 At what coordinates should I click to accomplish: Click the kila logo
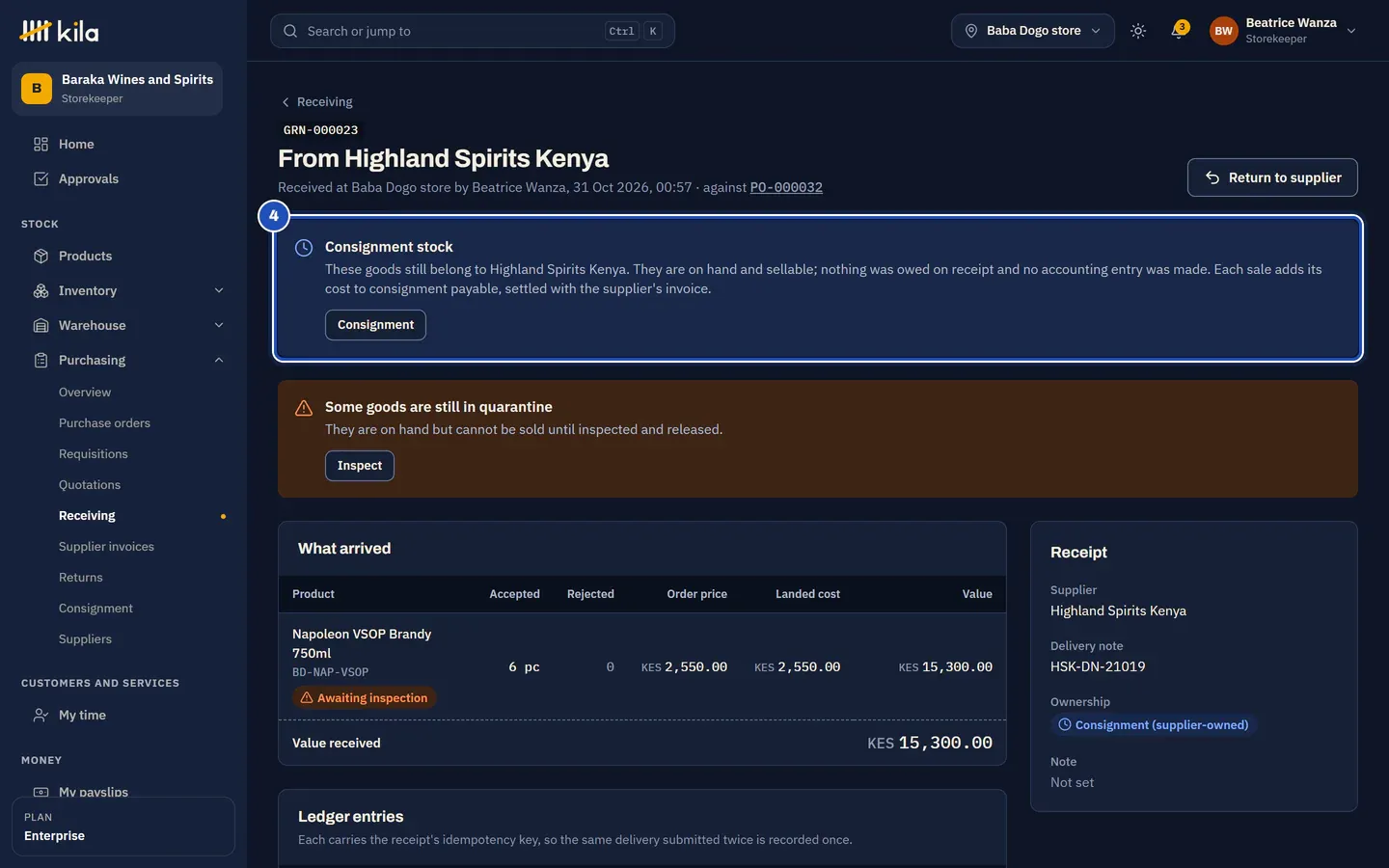pyautogui.click(x=59, y=31)
